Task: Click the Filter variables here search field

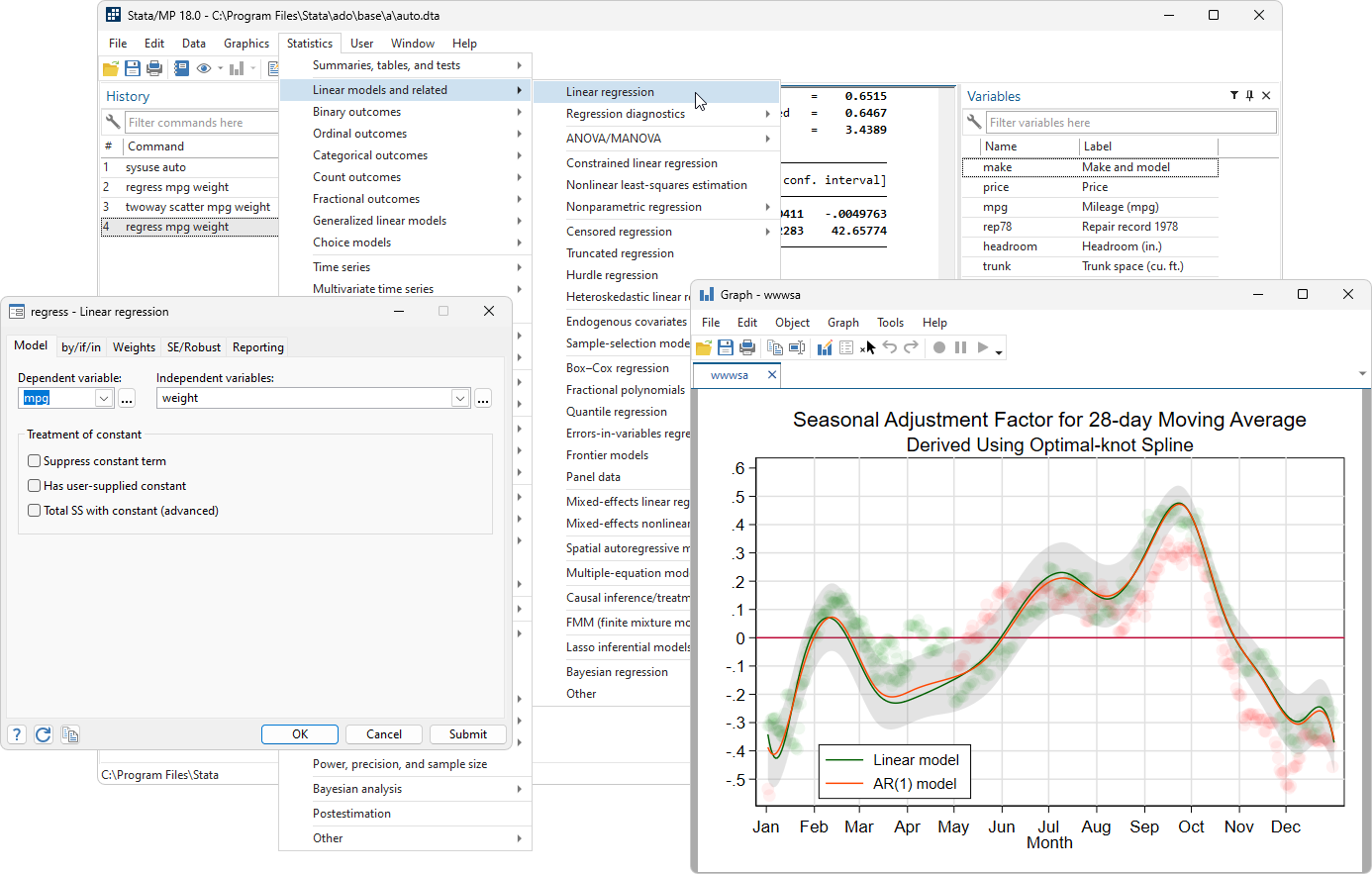Action: 1130,123
